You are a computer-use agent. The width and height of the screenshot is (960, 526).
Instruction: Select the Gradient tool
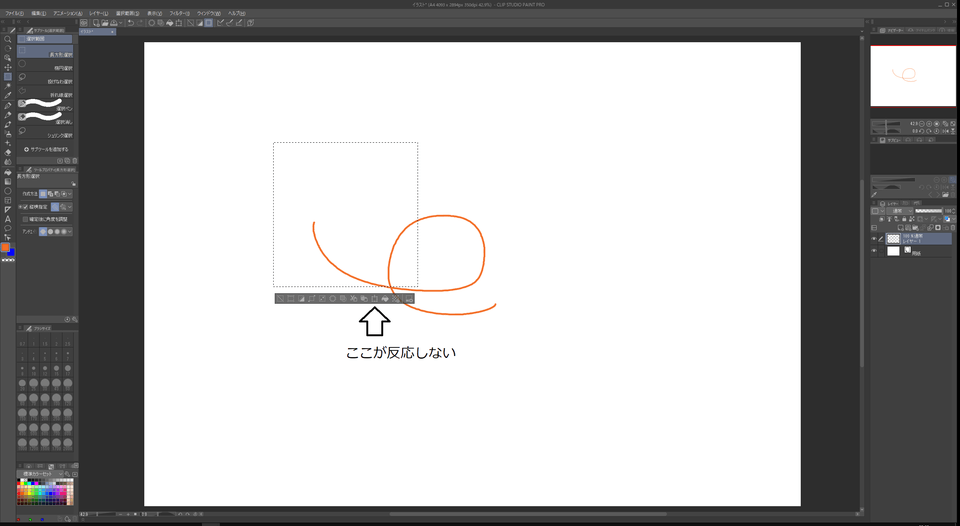point(8,181)
